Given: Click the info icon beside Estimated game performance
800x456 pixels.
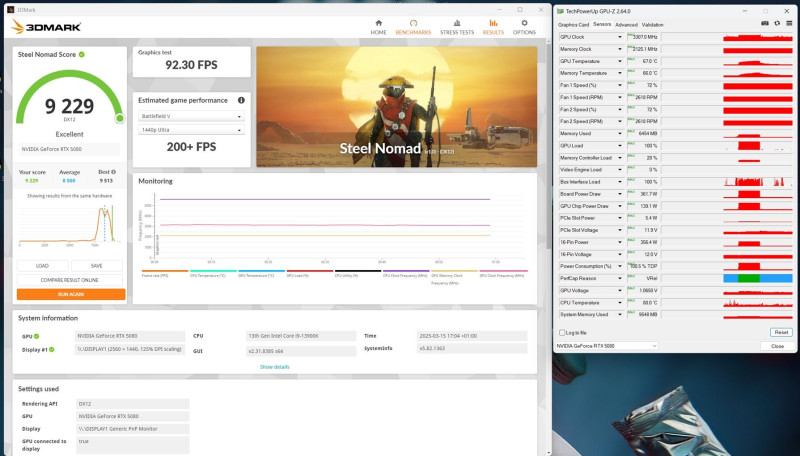Looking at the screenshot, I should 241,100.
